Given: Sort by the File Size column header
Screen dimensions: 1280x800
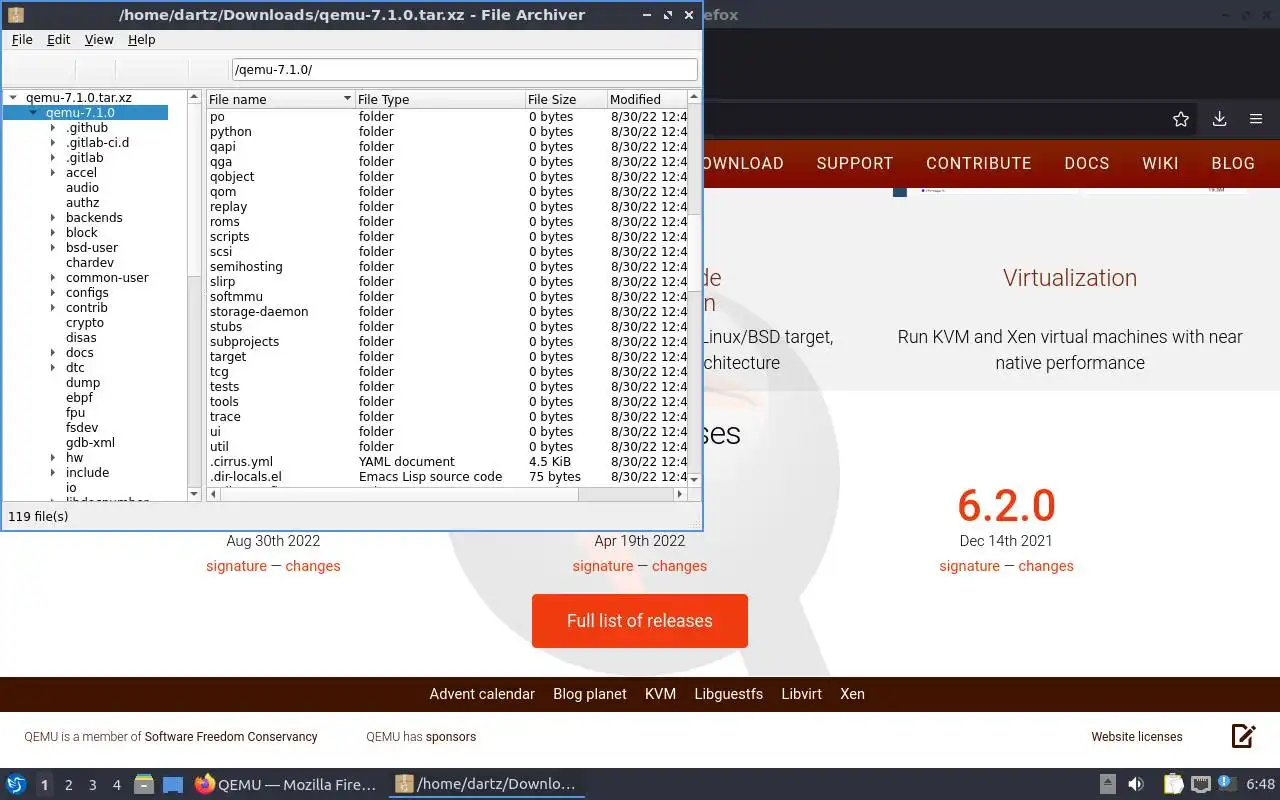Looking at the screenshot, I should (566, 99).
